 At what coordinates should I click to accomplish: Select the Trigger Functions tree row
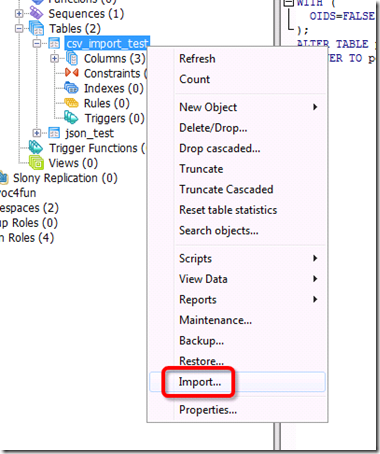point(98,148)
